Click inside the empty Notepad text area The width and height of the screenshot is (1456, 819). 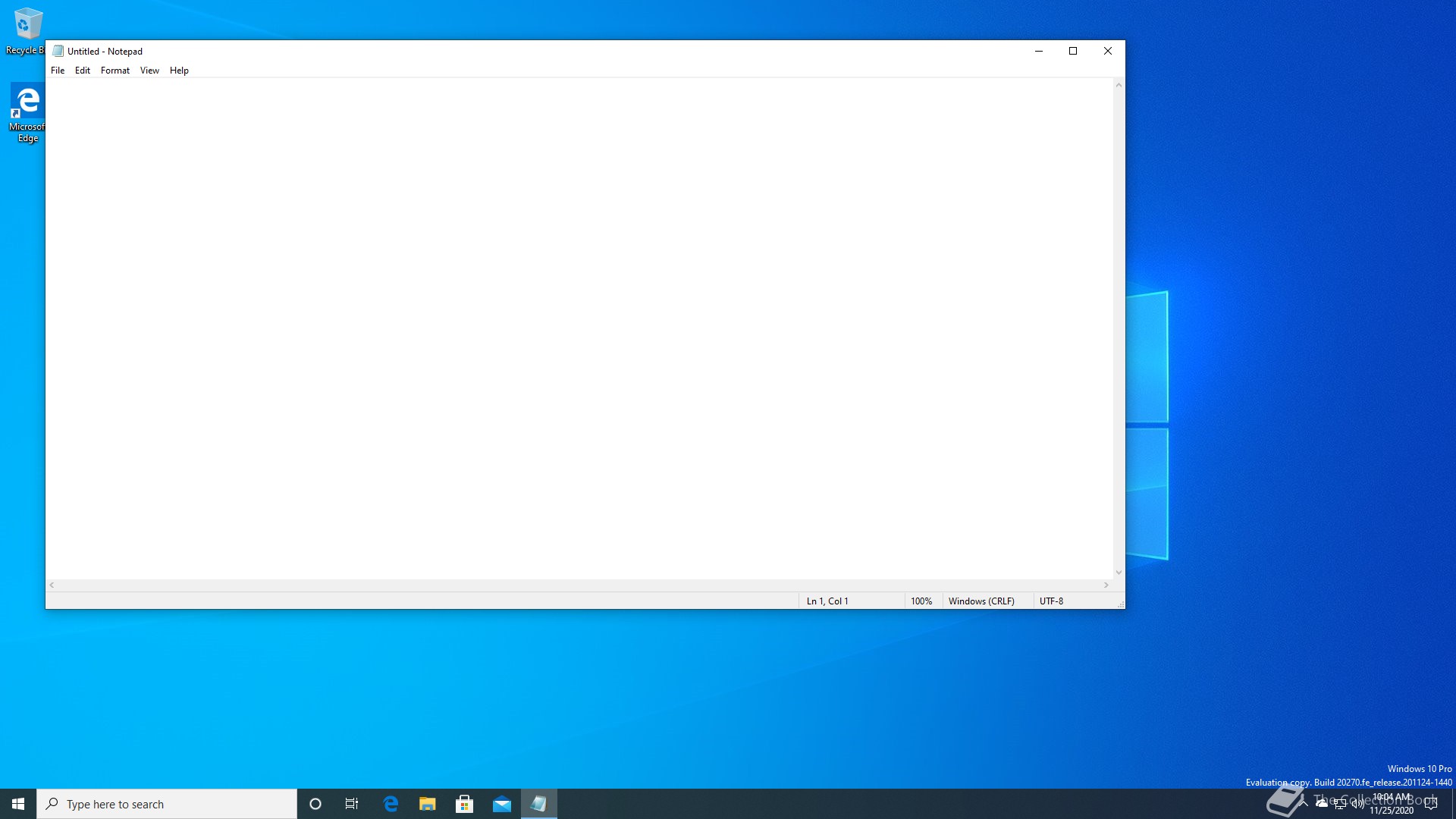[576, 326]
